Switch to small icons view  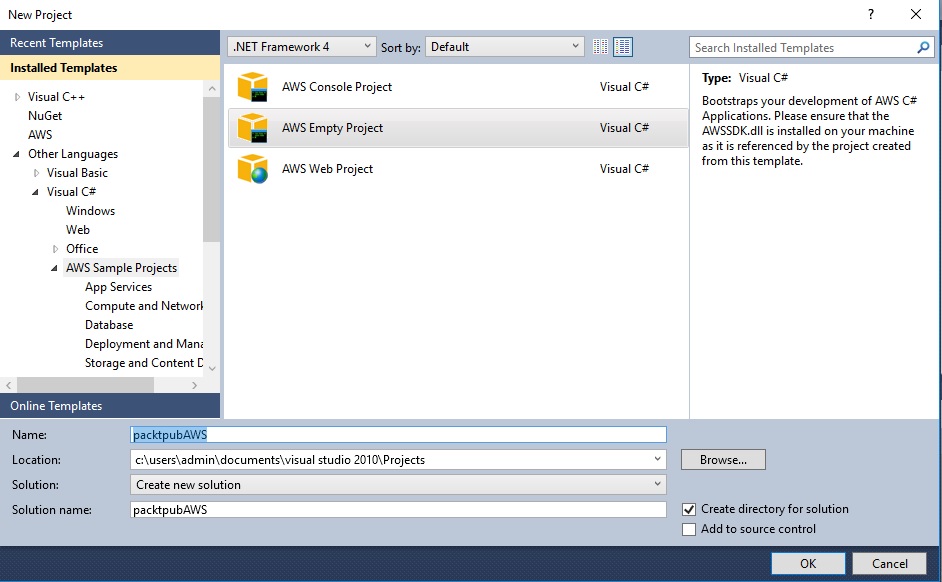tap(600, 47)
